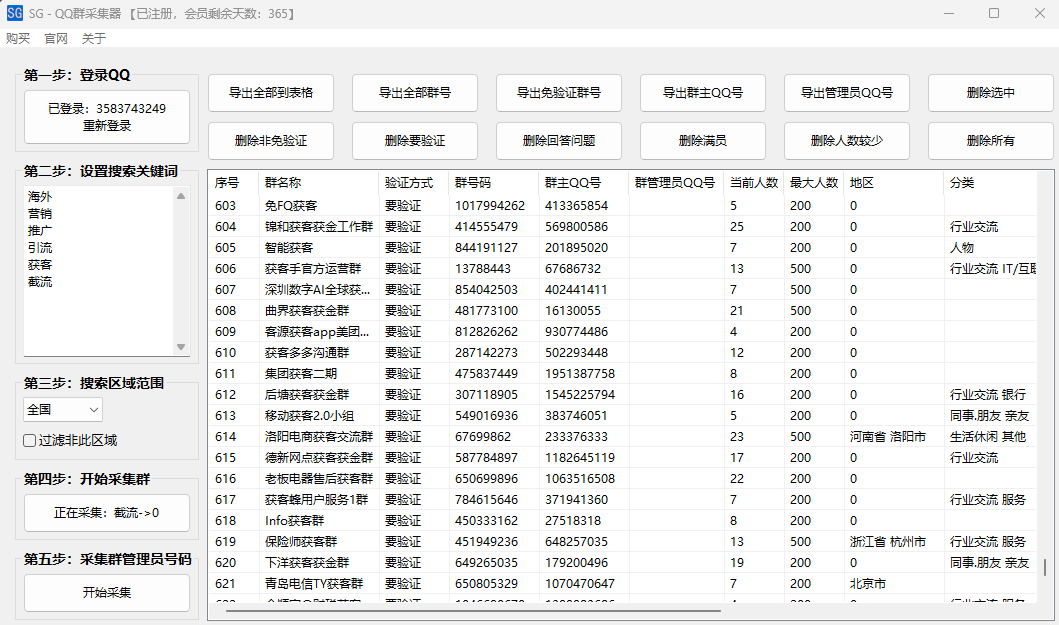Click the table's horizontal scrollbar
This screenshot has height=625, width=1059.
[x=470, y=610]
